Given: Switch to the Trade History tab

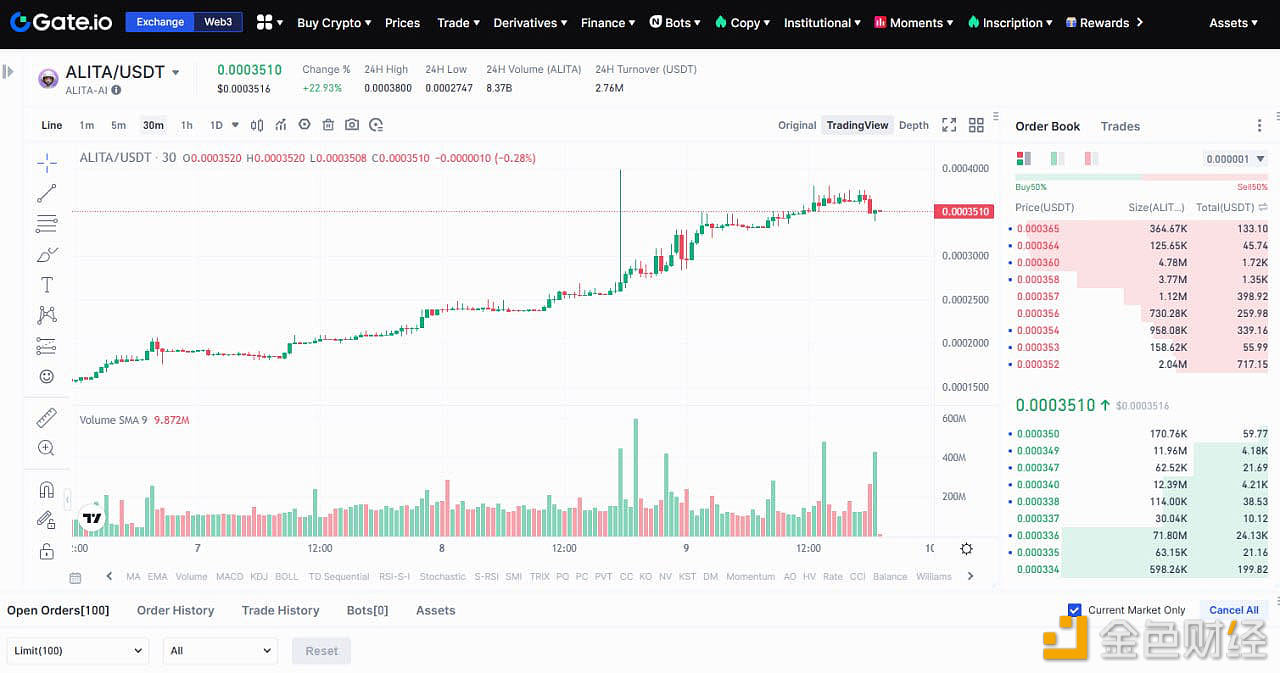Looking at the screenshot, I should 280,610.
